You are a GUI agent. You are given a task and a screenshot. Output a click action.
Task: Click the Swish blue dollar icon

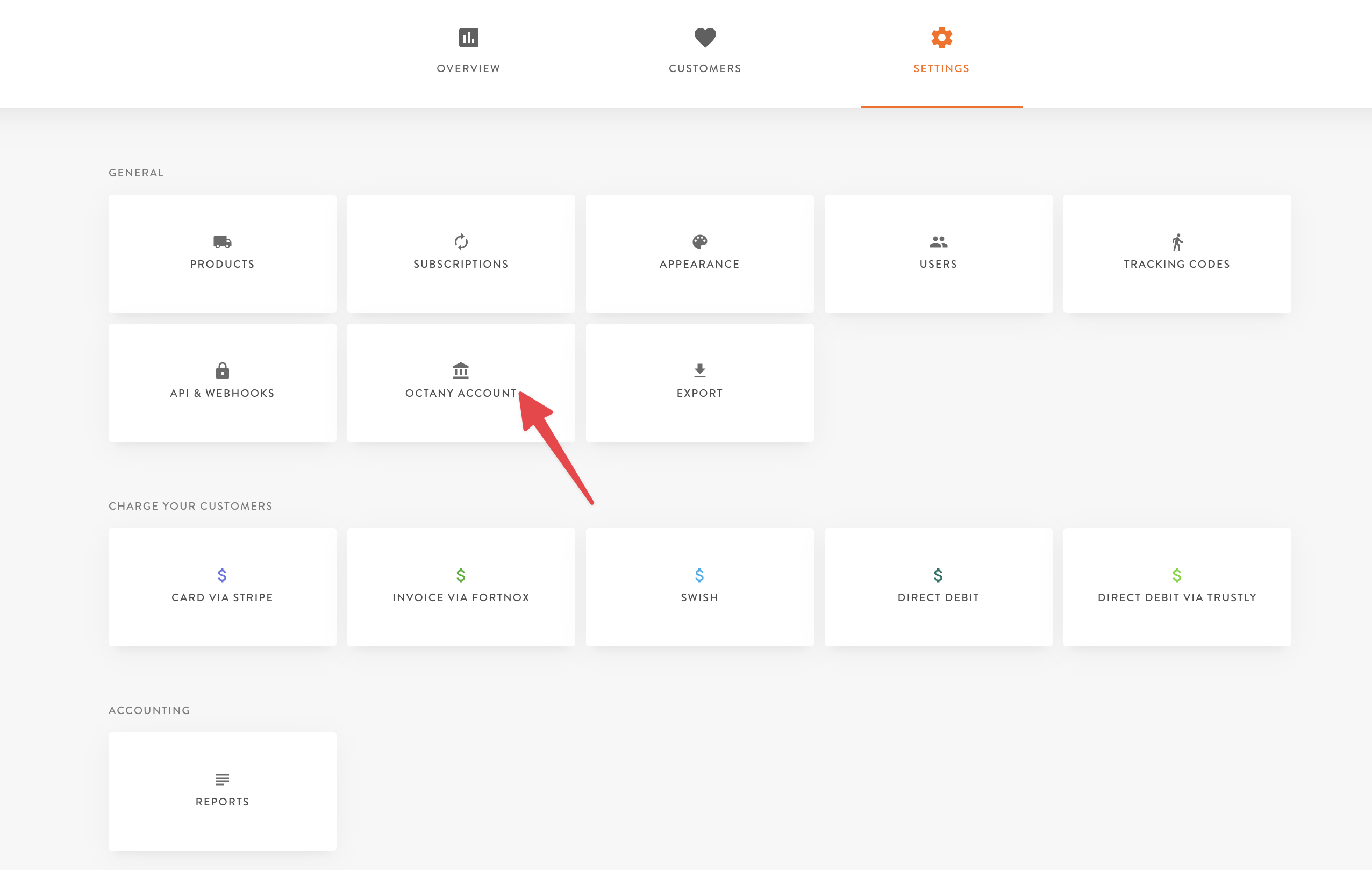(x=699, y=575)
